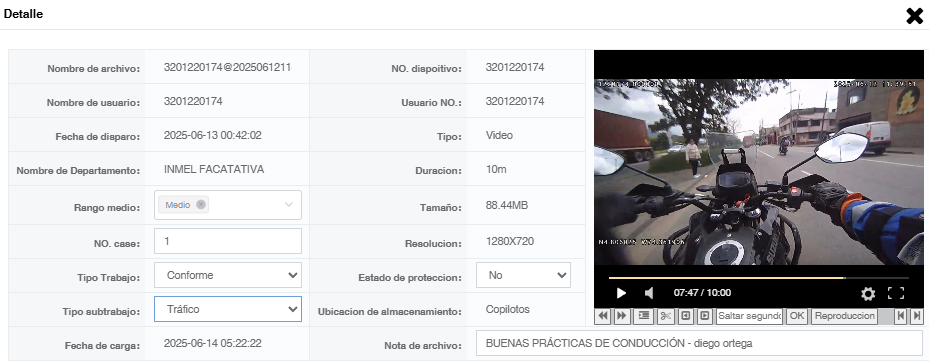
Task: Click the playback time 07:47 / 10:00
Action: click(702, 293)
